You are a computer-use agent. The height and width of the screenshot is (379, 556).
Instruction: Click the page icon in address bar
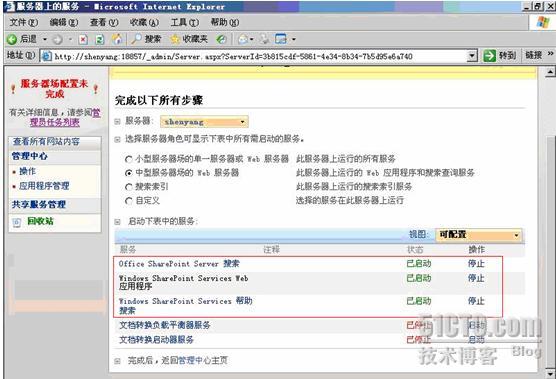(x=46, y=56)
